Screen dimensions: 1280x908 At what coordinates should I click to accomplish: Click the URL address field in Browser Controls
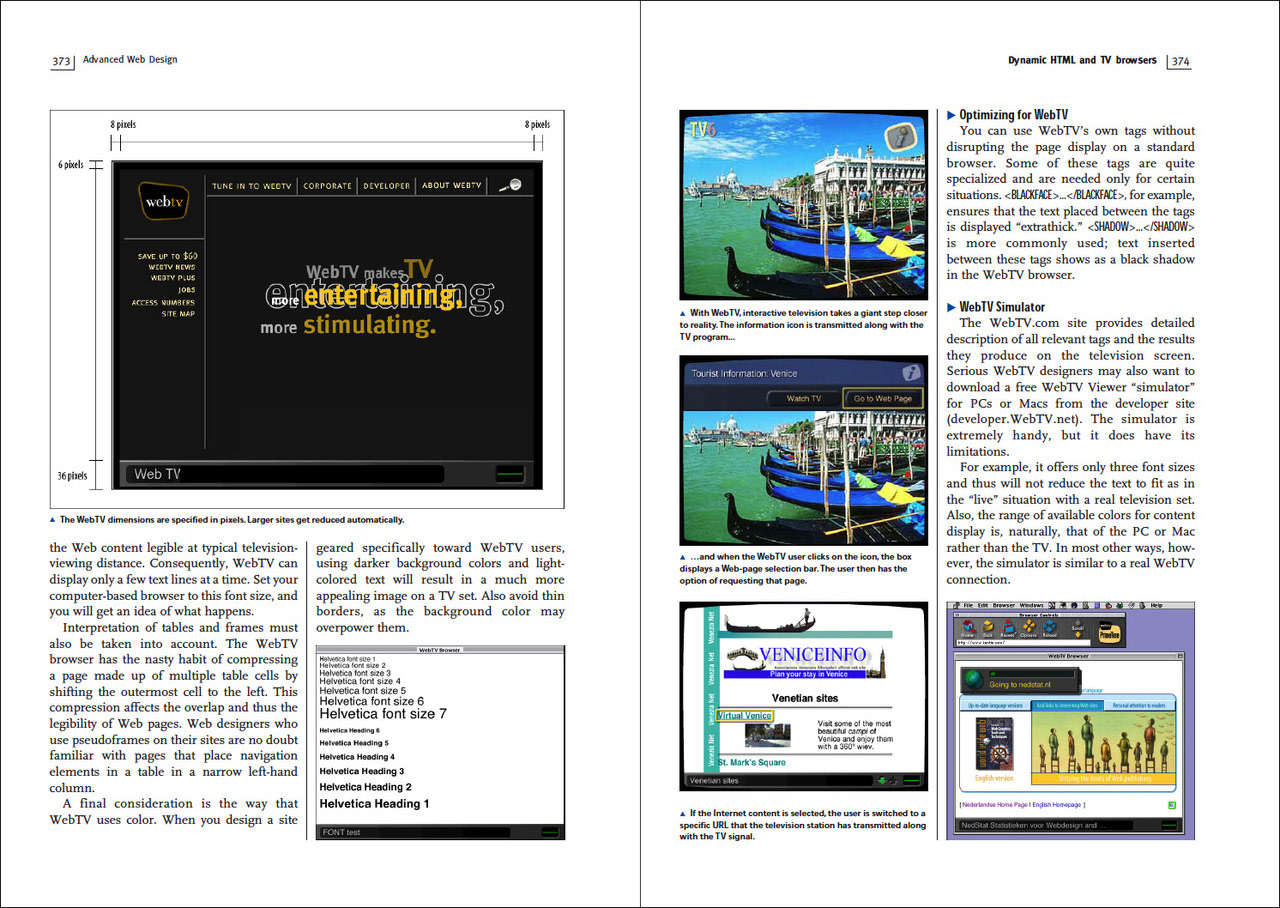[x=1023, y=643]
